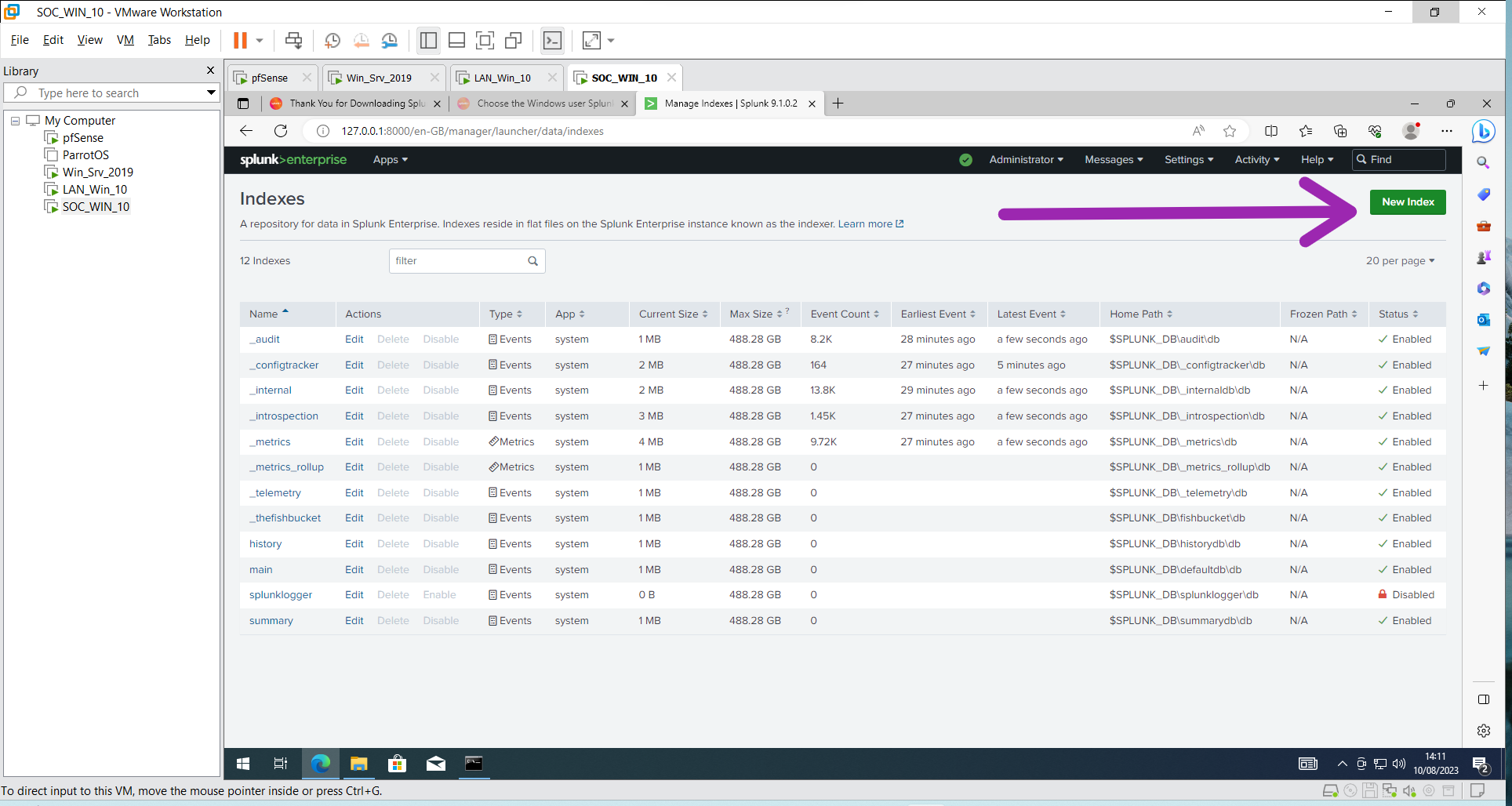Click the indexes filter input field
The image size is (1512, 806).
coord(467,261)
